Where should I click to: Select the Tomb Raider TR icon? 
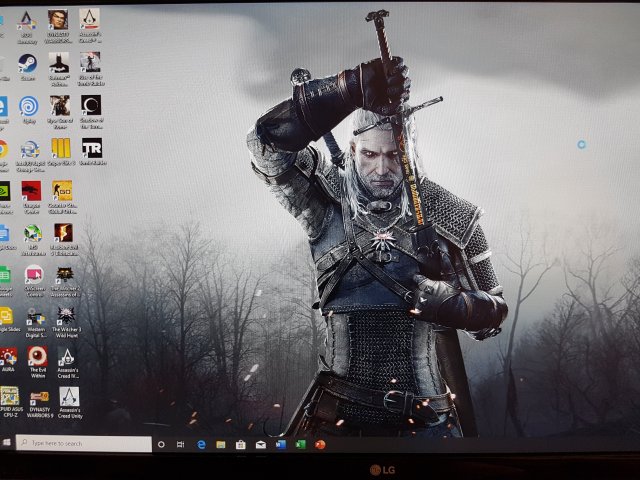click(92, 148)
